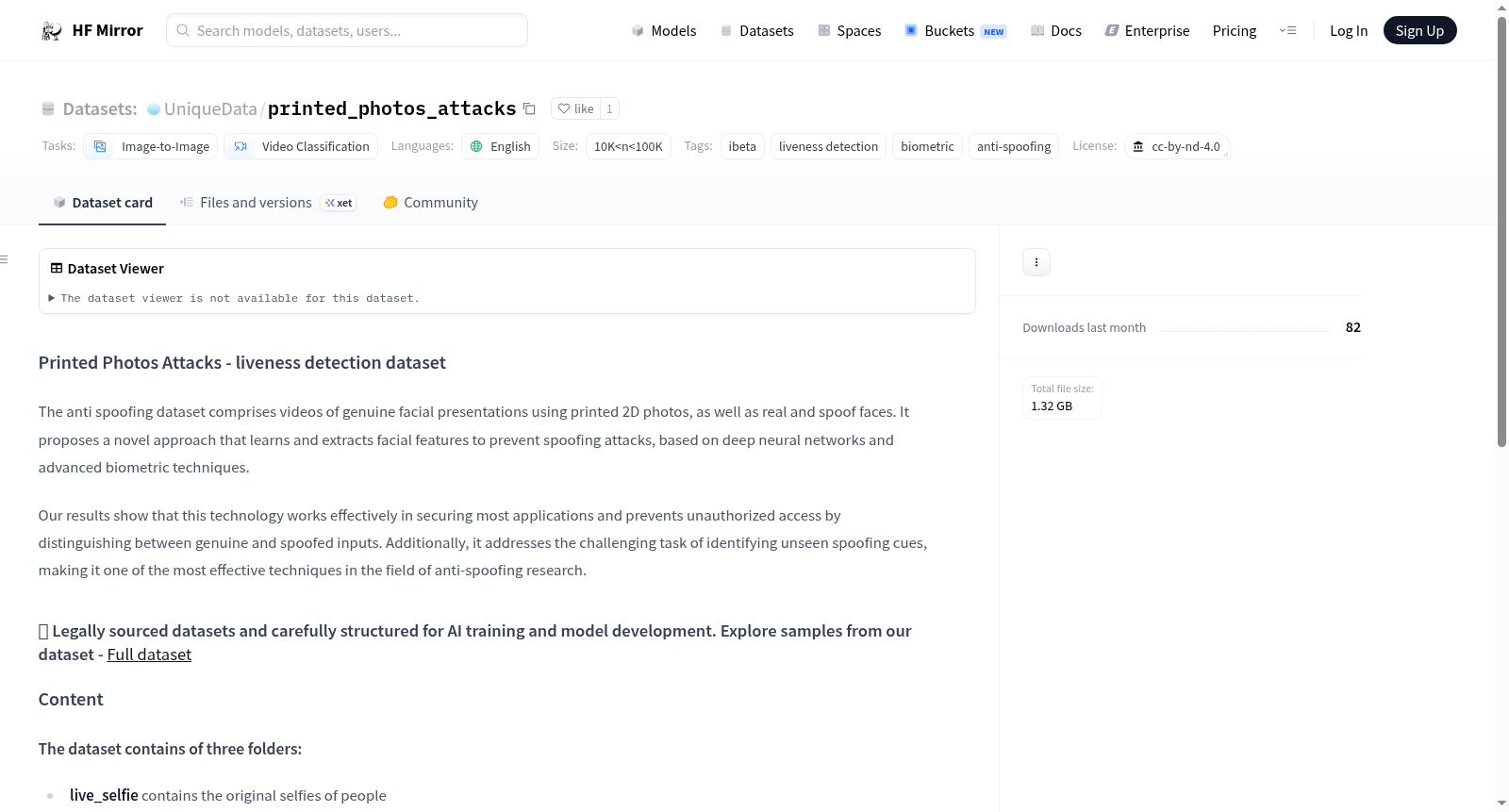Viewport: 1509px width, 812px height.
Task: Select the Video Classification task tag
Action: coord(301,146)
